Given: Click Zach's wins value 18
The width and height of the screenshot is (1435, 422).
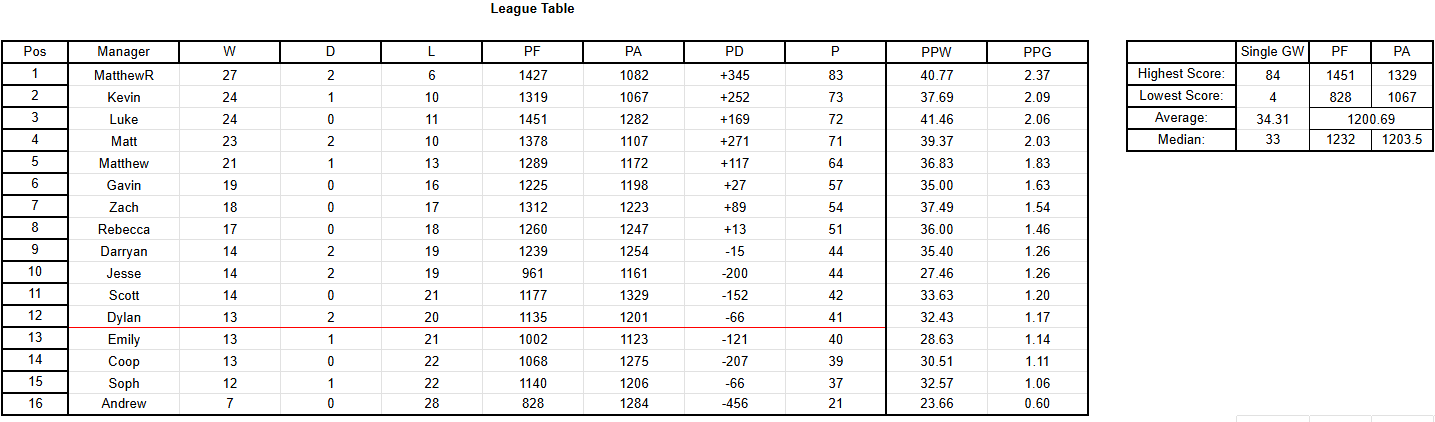Looking at the screenshot, I should (230, 207).
